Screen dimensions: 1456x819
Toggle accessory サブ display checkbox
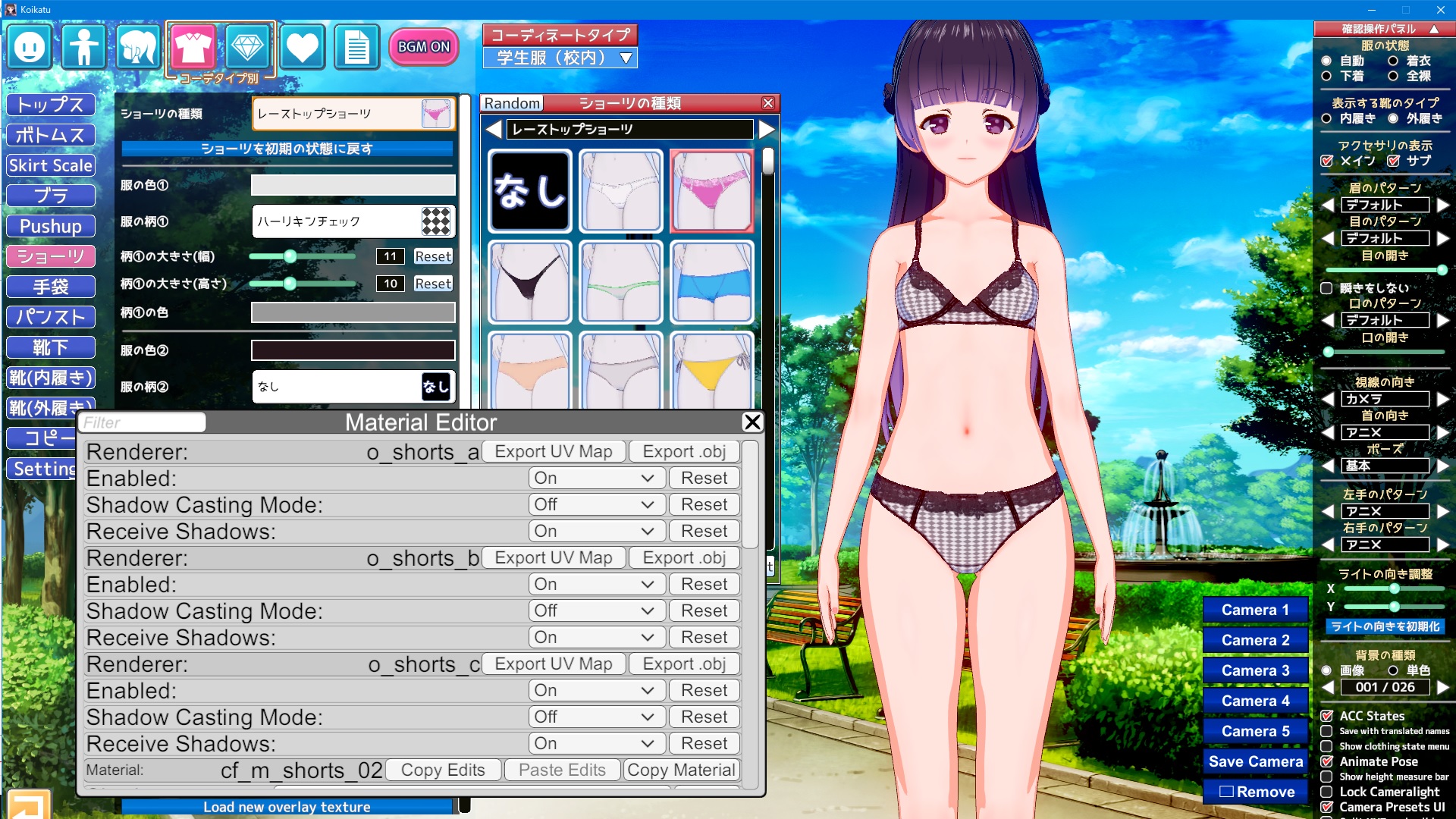1394,161
